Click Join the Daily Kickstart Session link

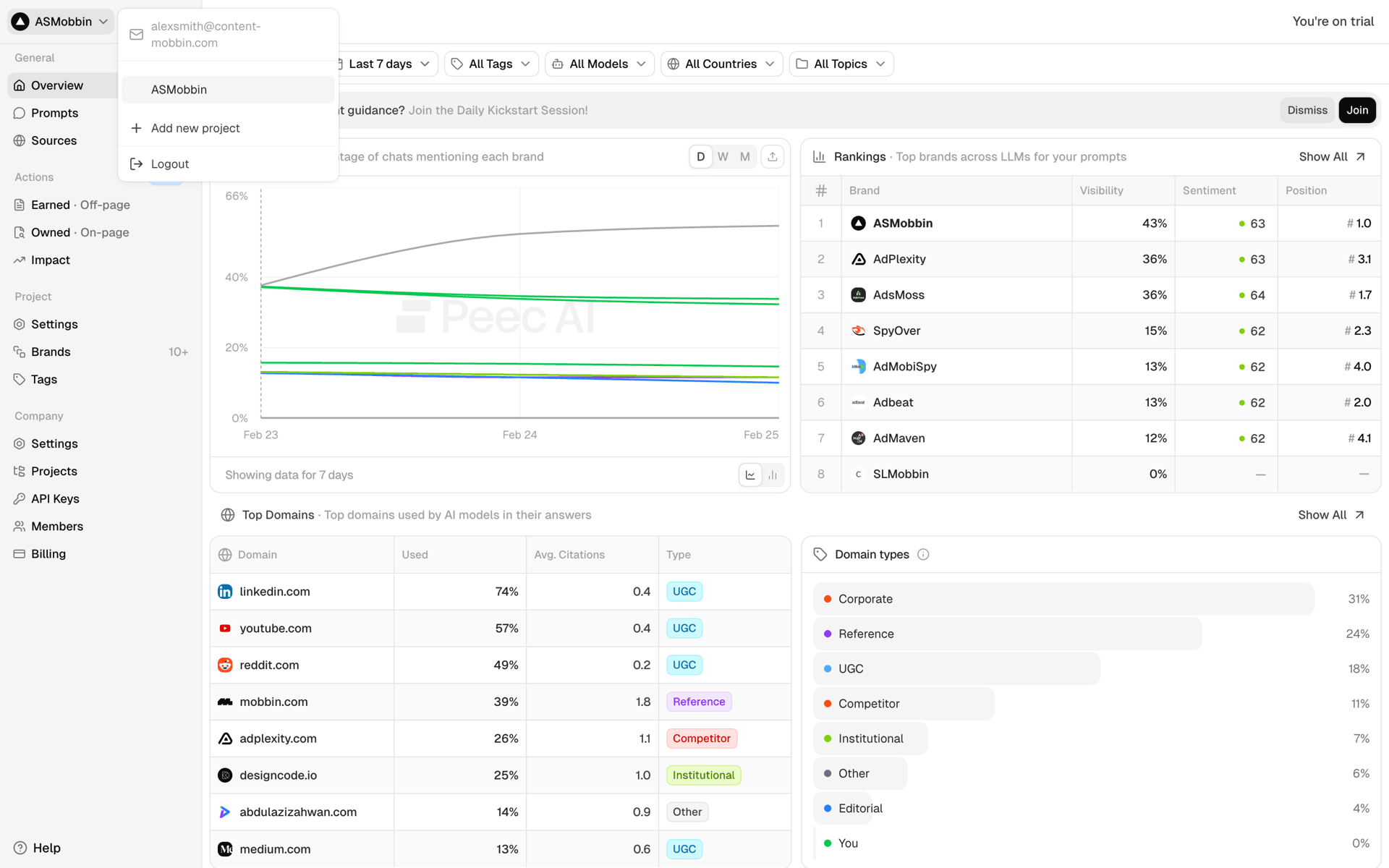point(498,110)
